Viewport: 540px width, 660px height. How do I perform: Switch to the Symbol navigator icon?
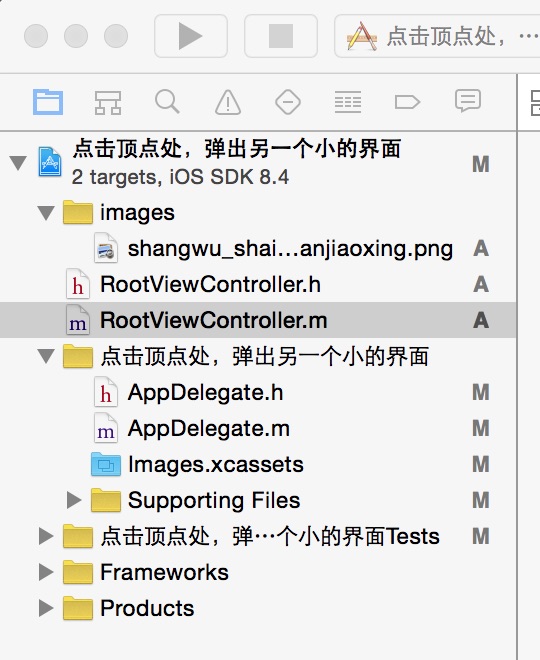point(108,102)
